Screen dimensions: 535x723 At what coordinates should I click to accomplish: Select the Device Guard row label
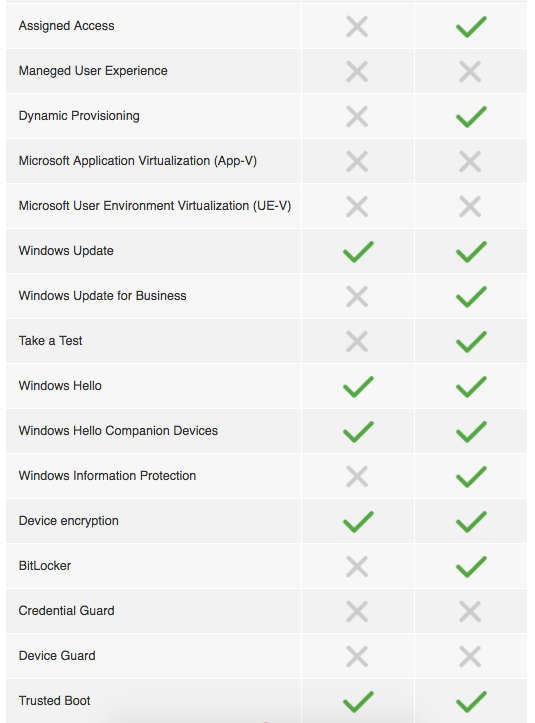pos(57,656)
